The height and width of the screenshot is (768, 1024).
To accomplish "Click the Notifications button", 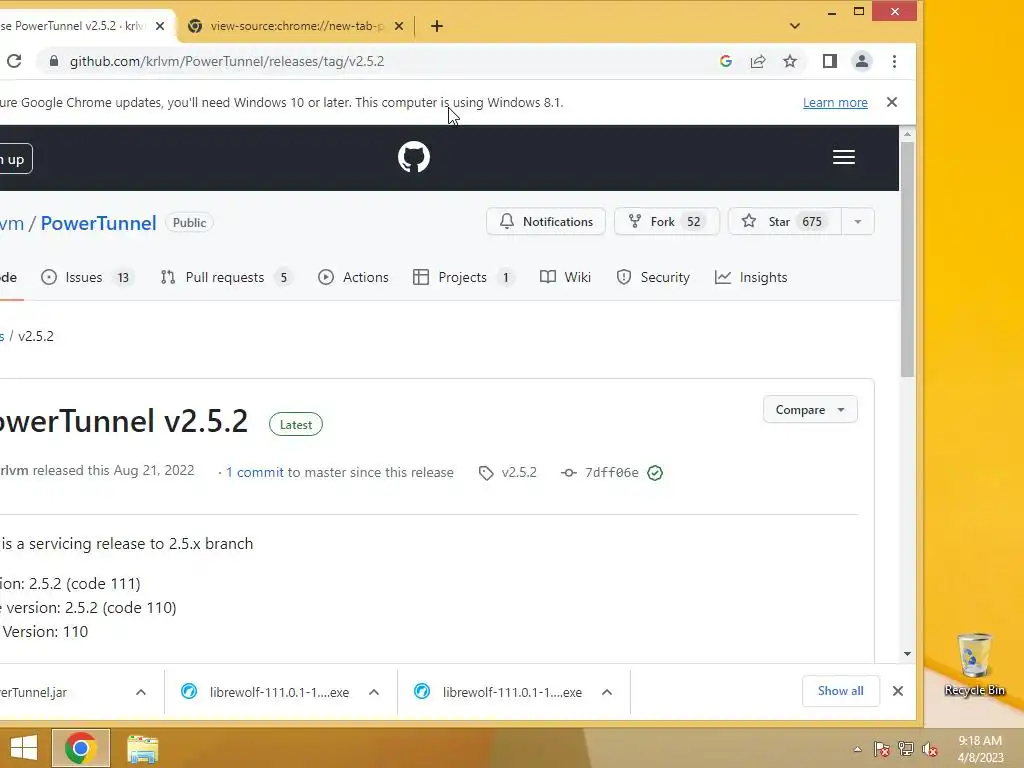I will coord(546,222).
